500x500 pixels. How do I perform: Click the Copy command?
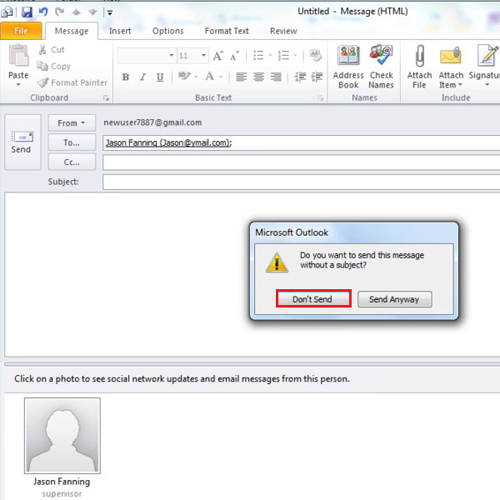pos(54,66)
